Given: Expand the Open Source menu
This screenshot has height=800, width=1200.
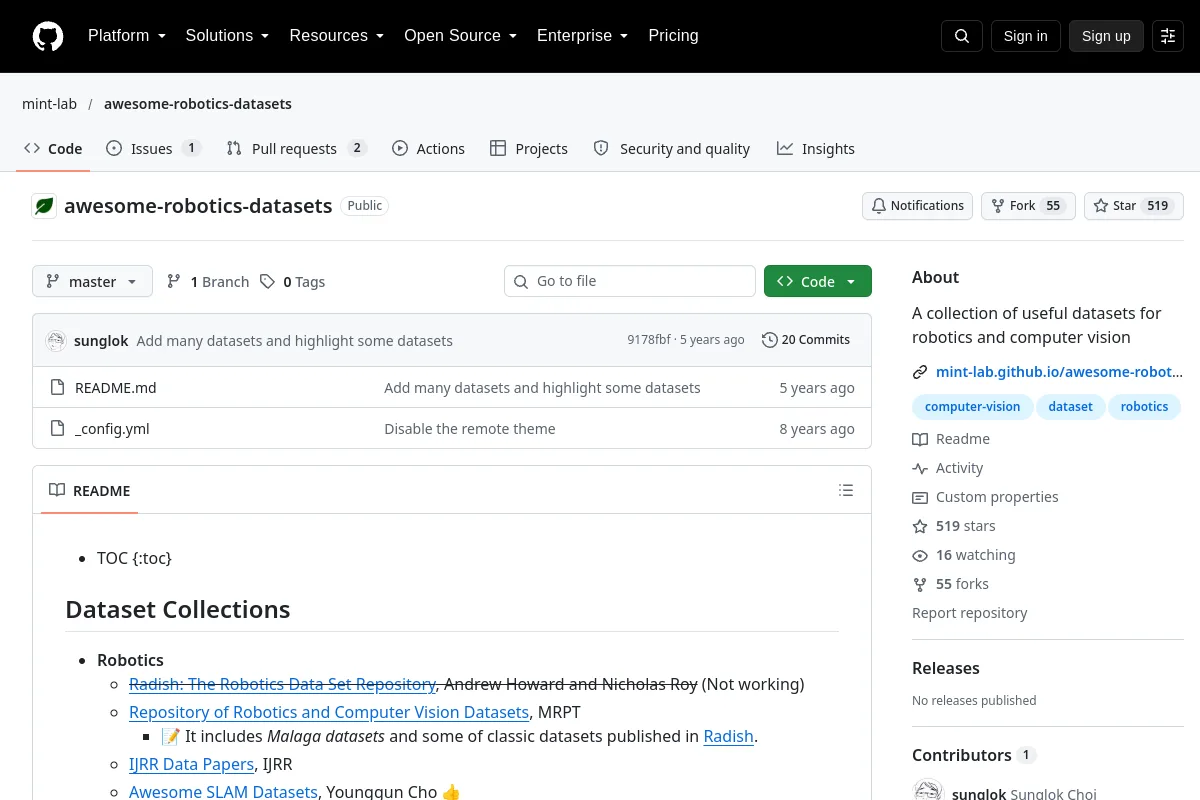Looking at the screenshot, I should click(460, 36).
